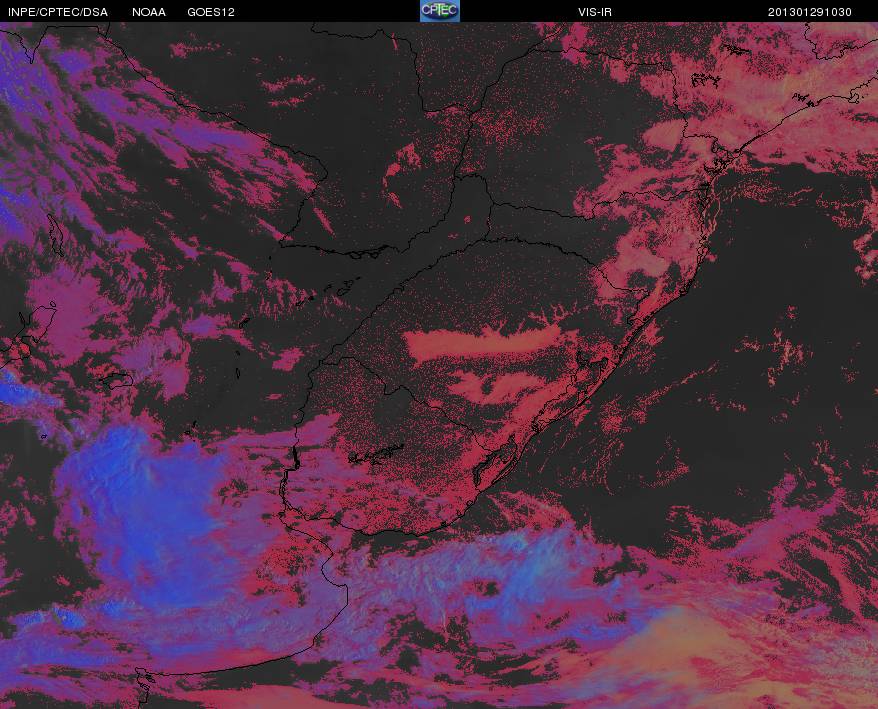
Task: Click the 201301291030 timestamp
Action: [810, 12]
